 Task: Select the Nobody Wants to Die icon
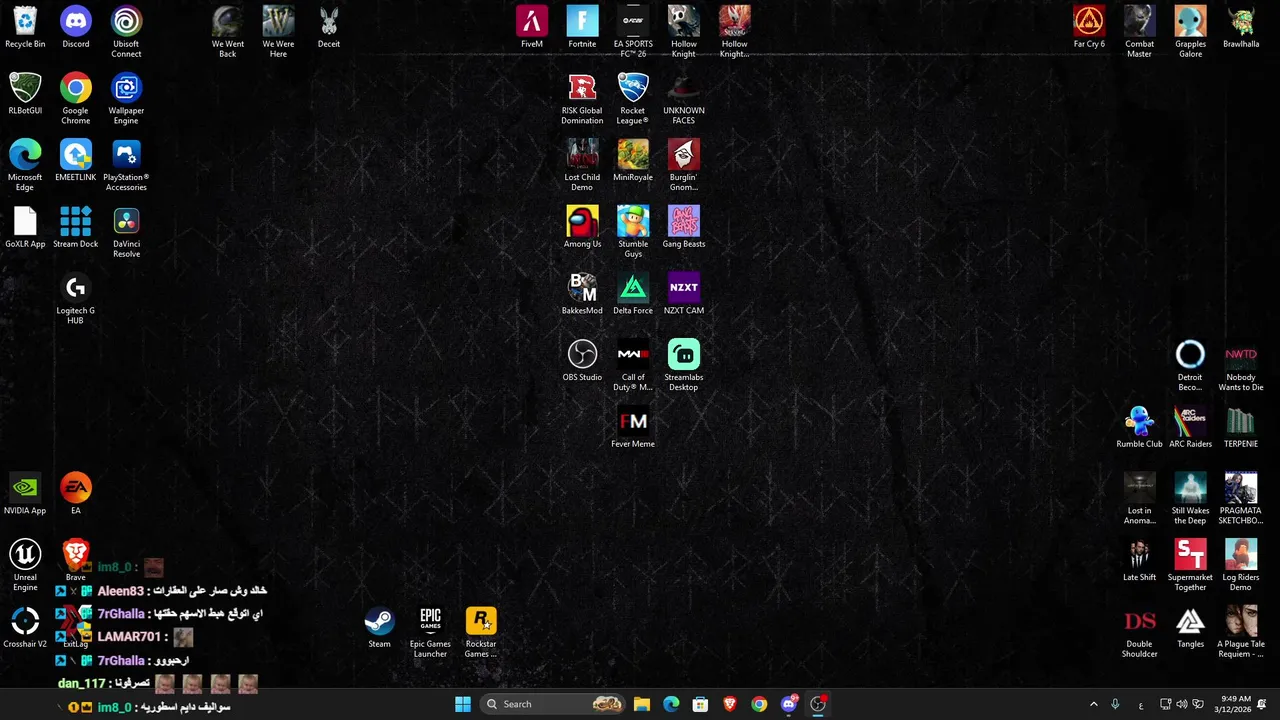[1241, 365]
